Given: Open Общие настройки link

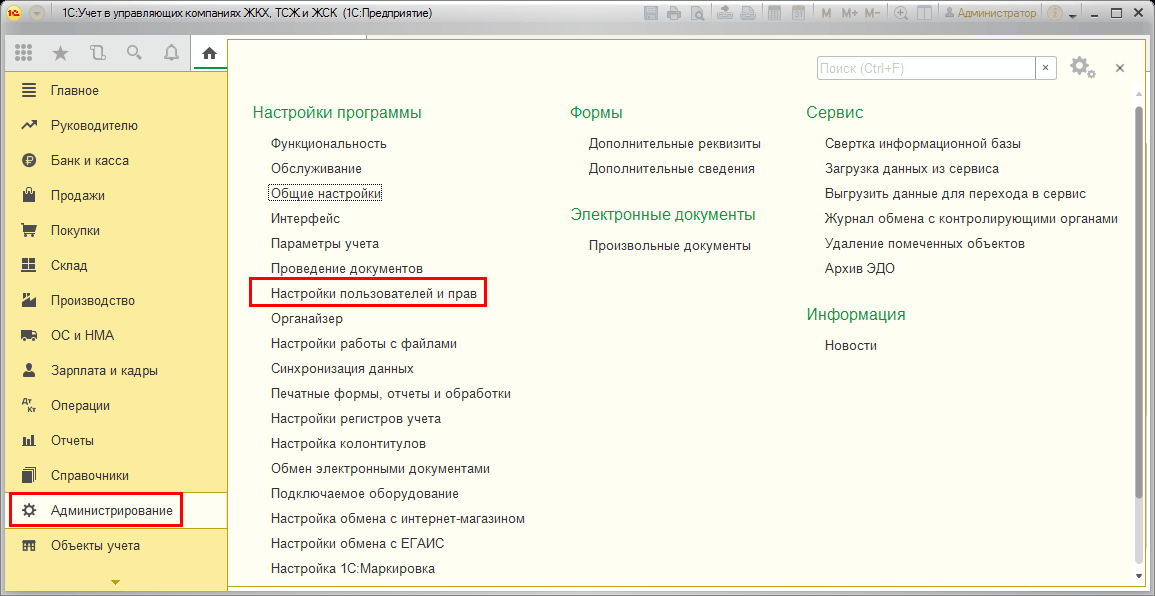Looking at the screenshot, I should 325,194.
